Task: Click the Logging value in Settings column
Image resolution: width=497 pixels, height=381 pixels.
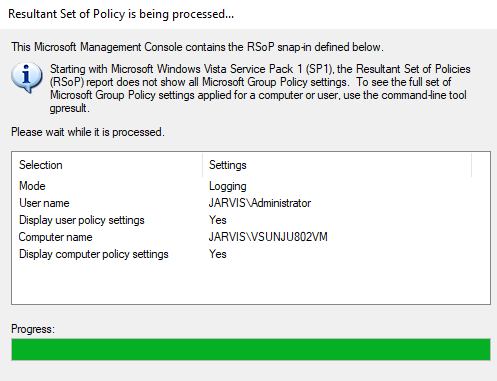Action: (x=228, y=186)
